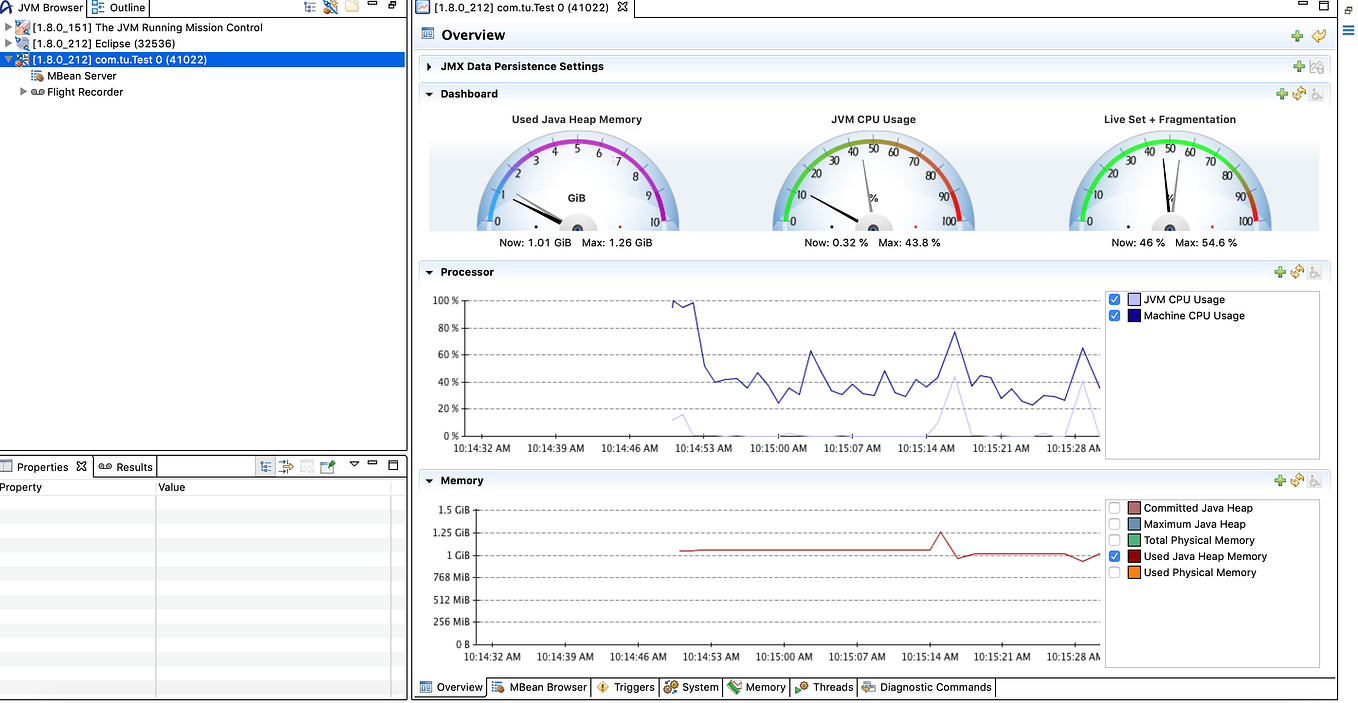Expand JMX Data Persistence Settings section
Viewport: 1358px width, 703px height.
tap(429, 67)
